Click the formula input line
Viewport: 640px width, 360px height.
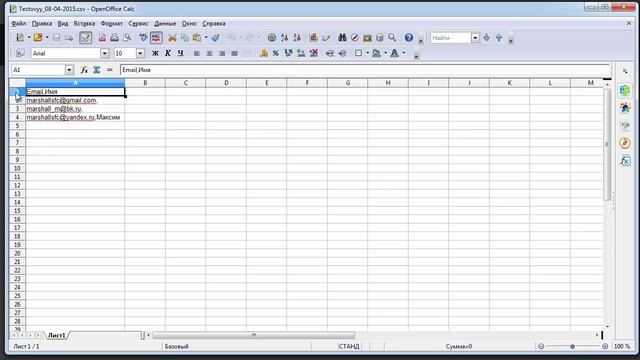coord(365,70)
